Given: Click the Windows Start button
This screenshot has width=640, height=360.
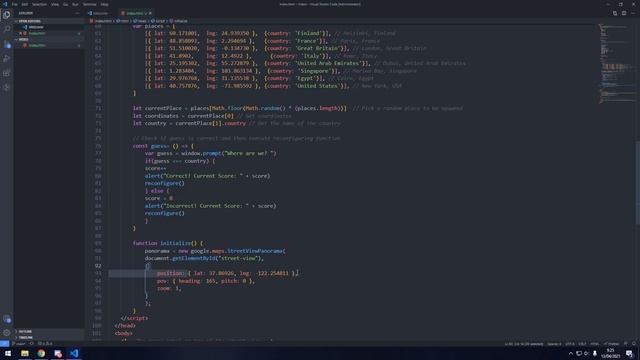Looking at the screenshot, I should (8, 353).
